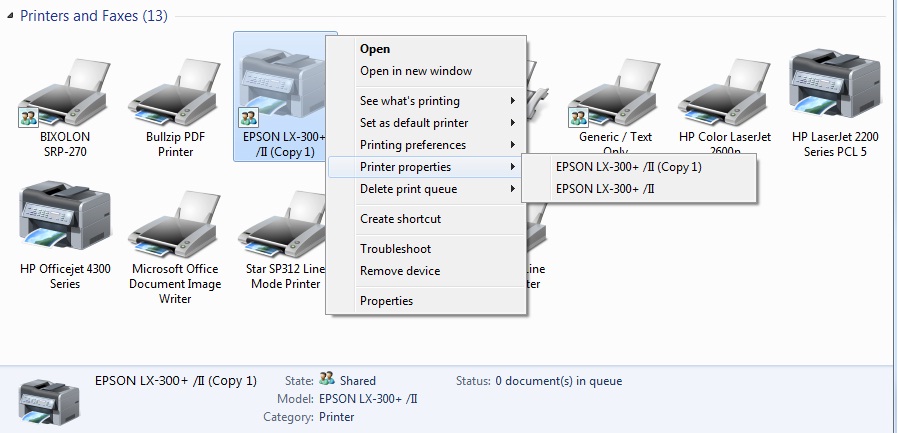Select Microsoft Office Document Image Writer icon
The width and height of the screenshot is (898, 433).
tap(174, 226)
